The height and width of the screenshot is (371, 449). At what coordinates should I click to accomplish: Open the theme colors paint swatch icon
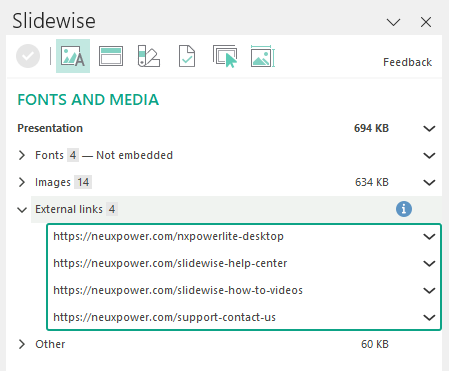pyautogui.click(x=149, y=56)
